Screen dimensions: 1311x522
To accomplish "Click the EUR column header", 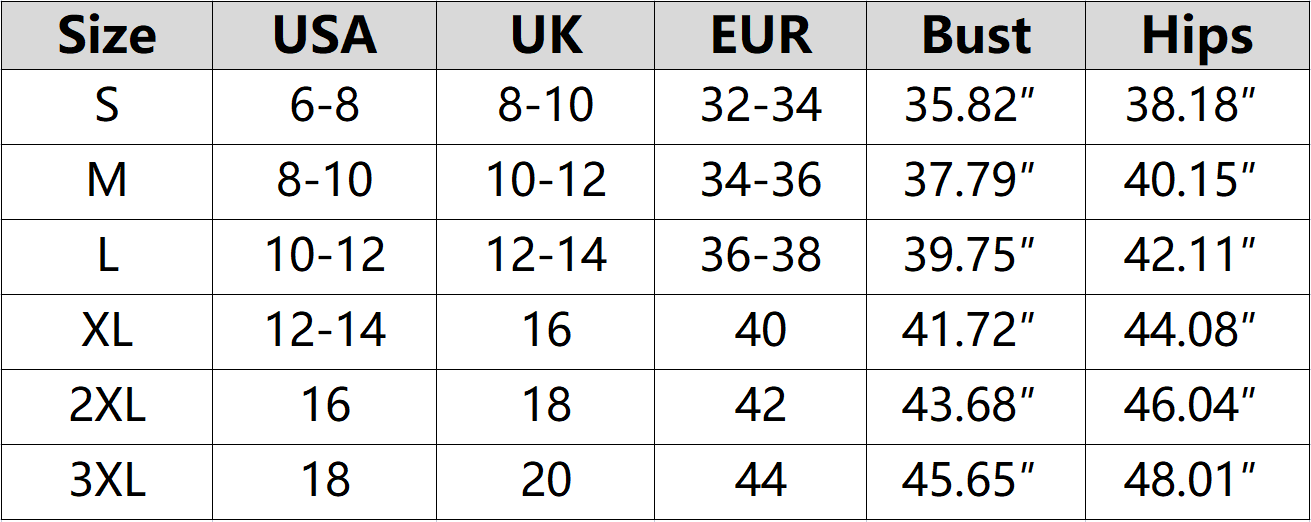I will point(760,36).
